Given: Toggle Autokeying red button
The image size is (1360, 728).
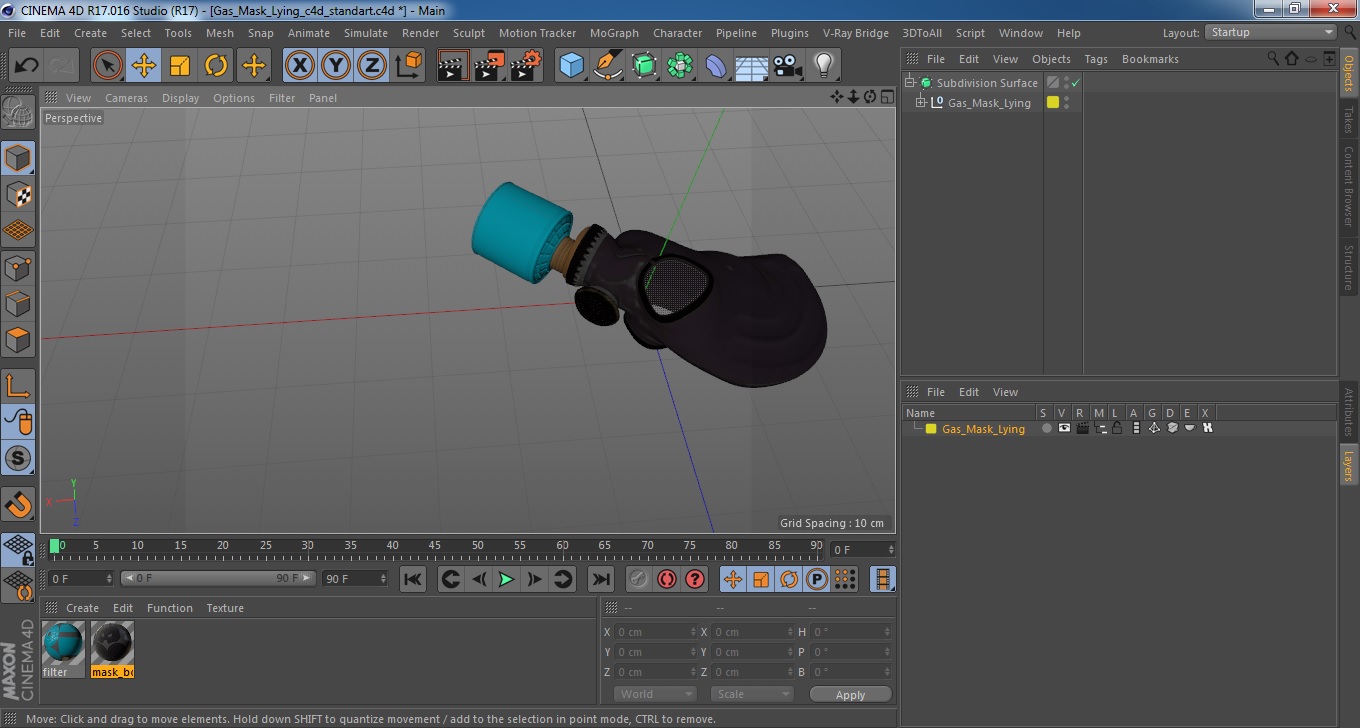Looking at the screenshot, I should (666, 579).
